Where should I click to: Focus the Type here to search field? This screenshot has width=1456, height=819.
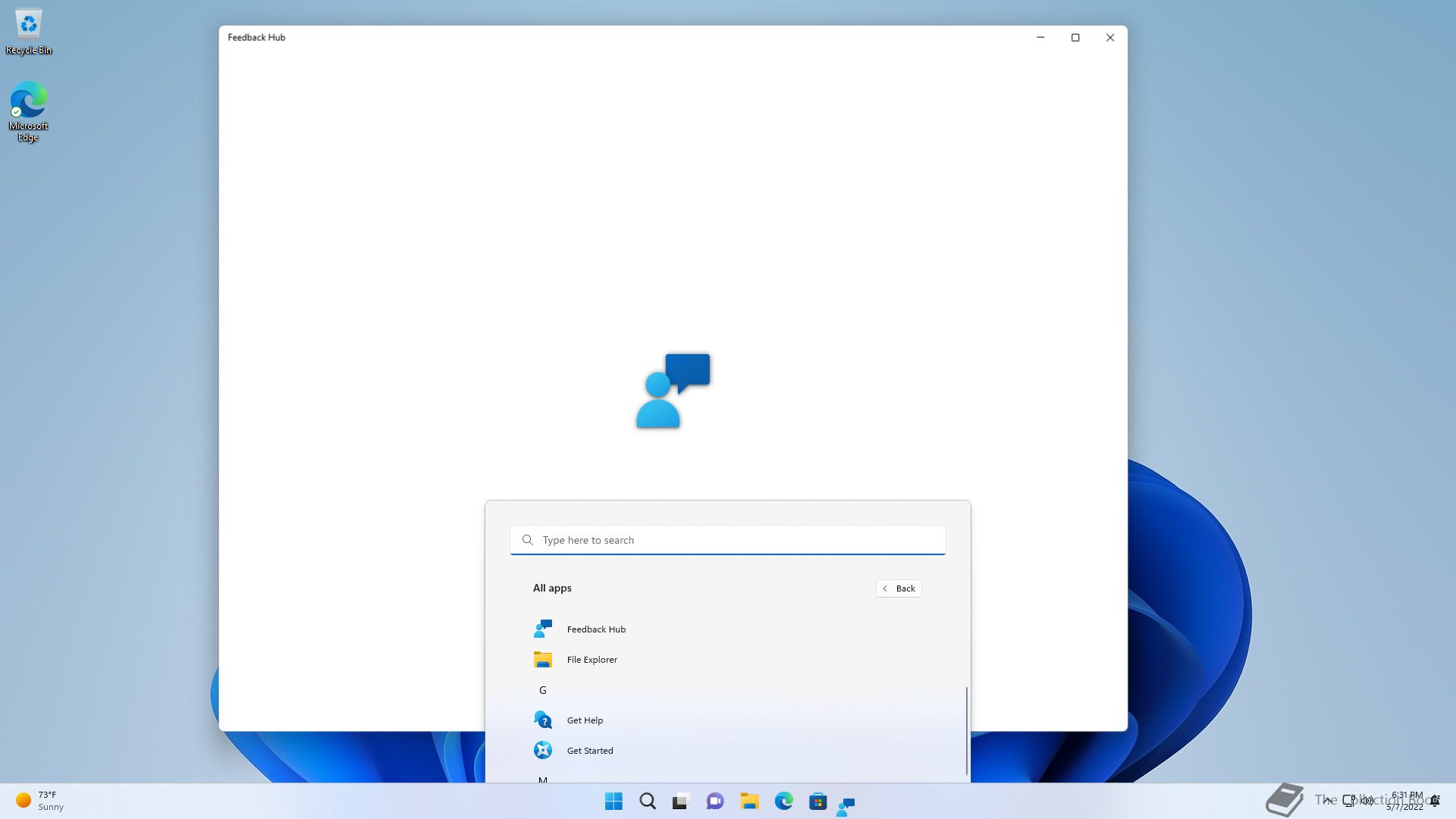[727, 540]
